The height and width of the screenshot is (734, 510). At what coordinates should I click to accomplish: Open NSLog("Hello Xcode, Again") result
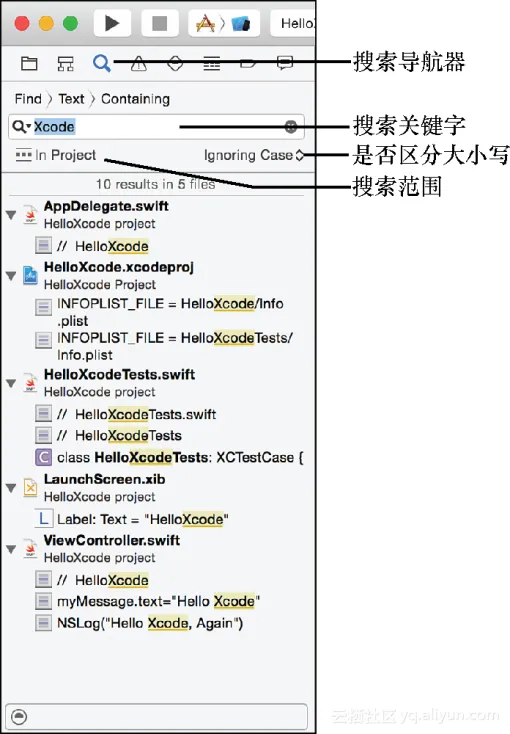(150, 623)
